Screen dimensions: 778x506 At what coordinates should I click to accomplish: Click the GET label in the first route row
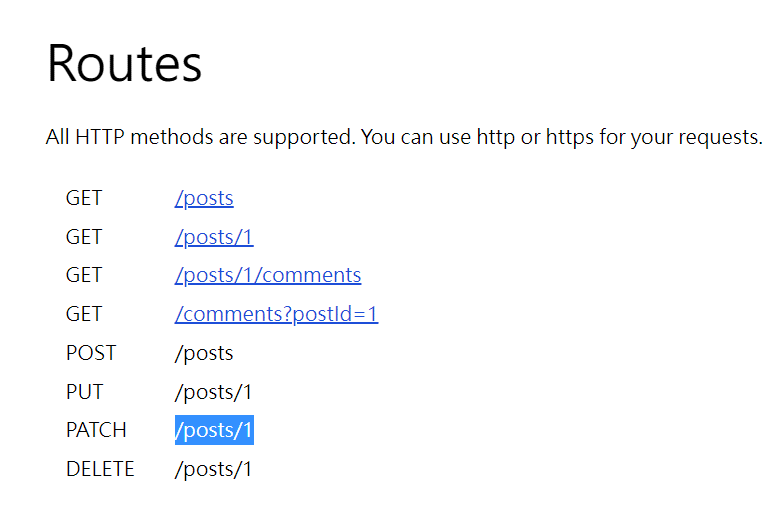[x=84, y=198]
